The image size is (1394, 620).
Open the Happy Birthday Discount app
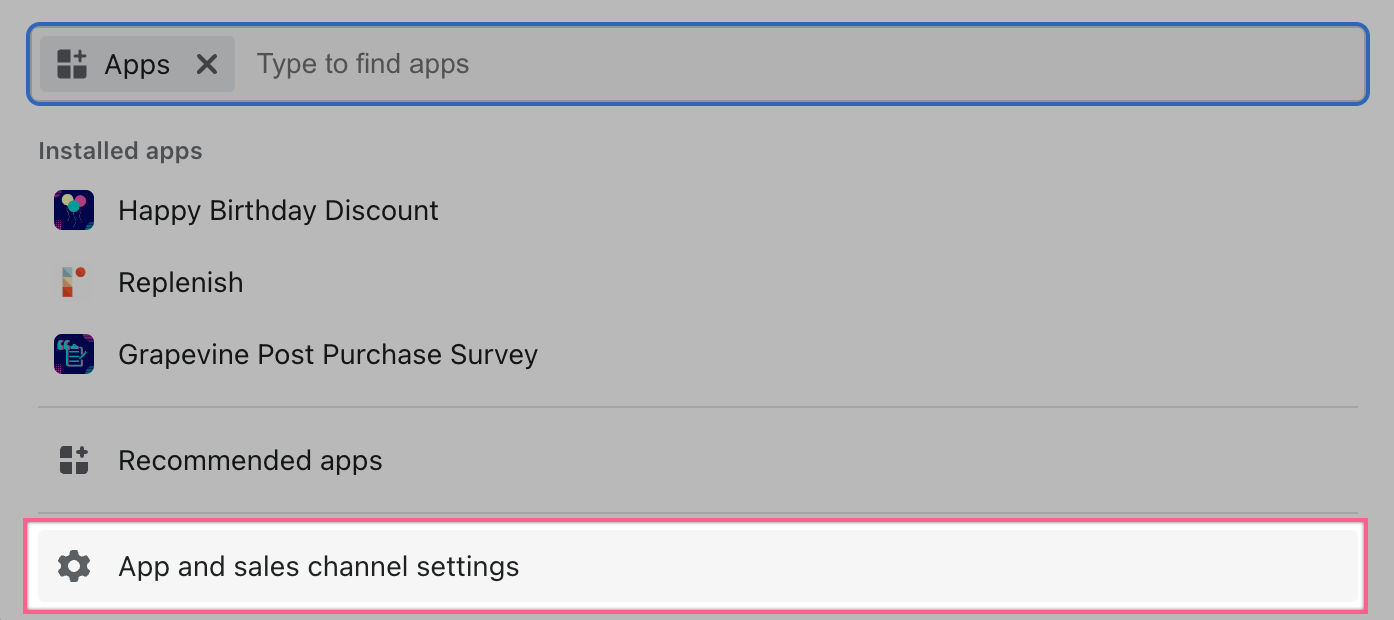(x=278, y=211)
